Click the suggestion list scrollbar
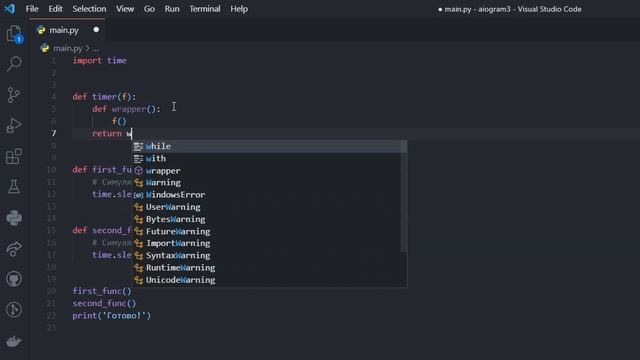The image size is (640, 360). (x=404, y=196)
